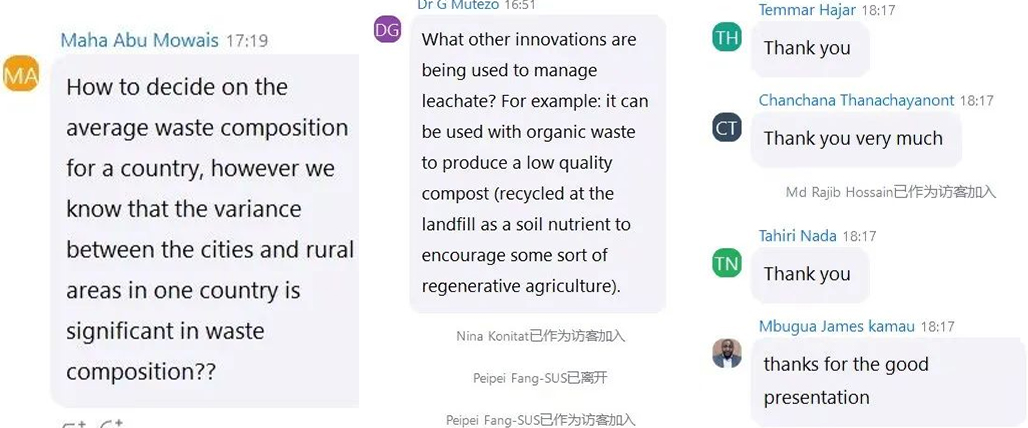The image size is (1028, 428).
Task: Click Temmar Hajar's TH avatar
Action: pyautogui.click(x=727, y=38)
